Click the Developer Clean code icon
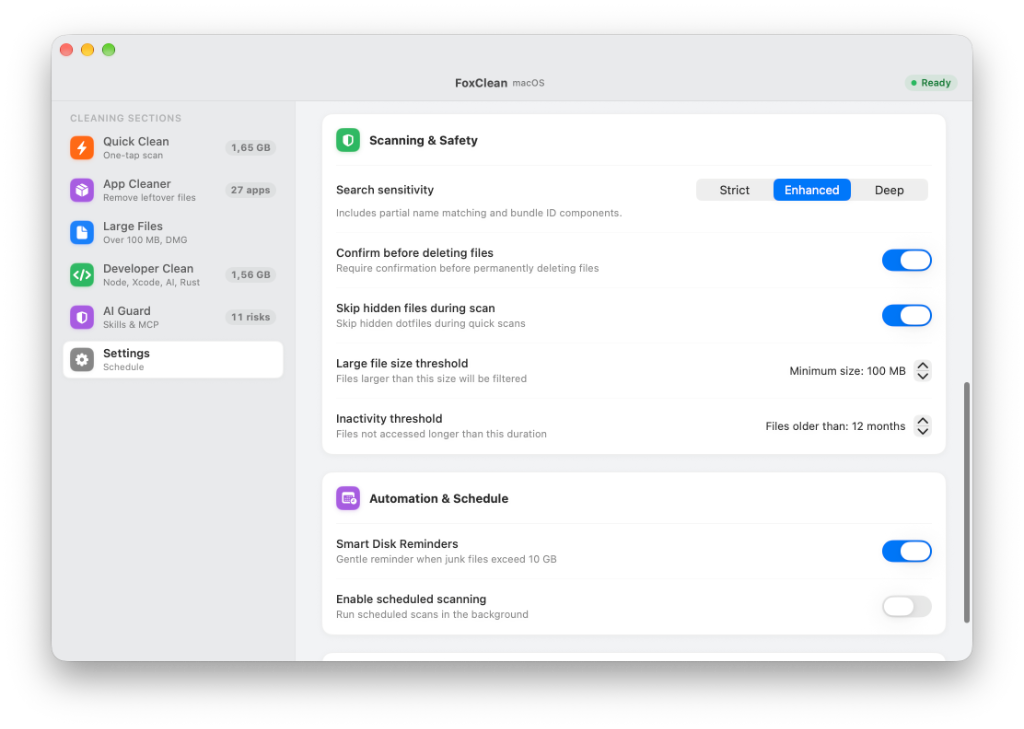The image size is (1024, 729). tap(82, 275)
